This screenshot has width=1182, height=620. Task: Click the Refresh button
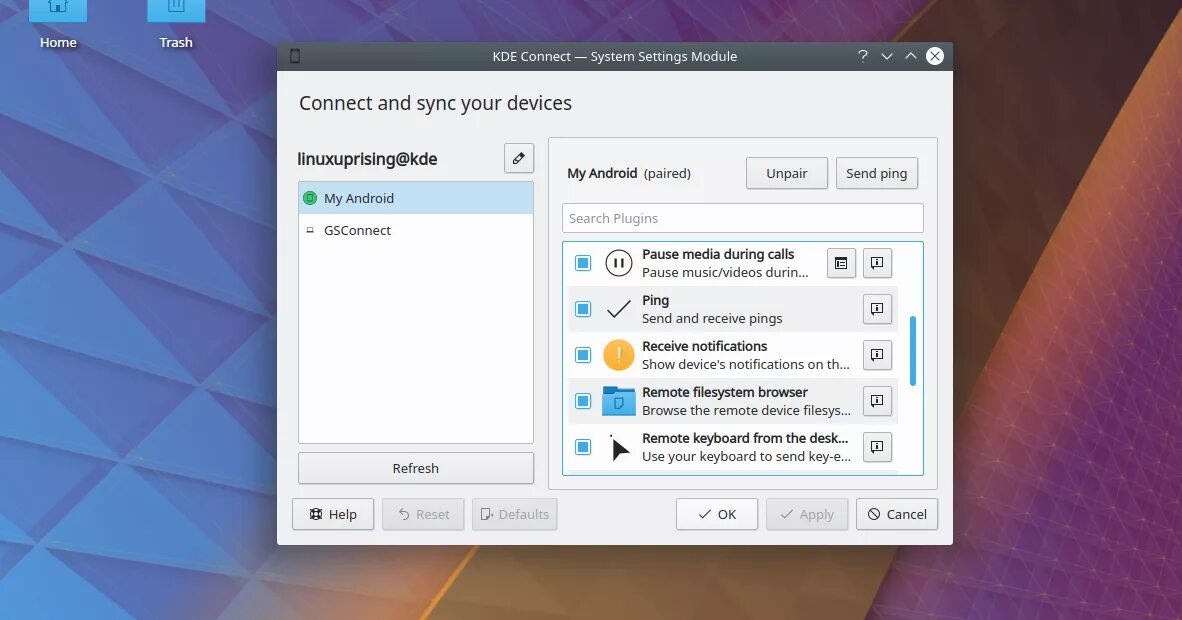coord(416,468)
